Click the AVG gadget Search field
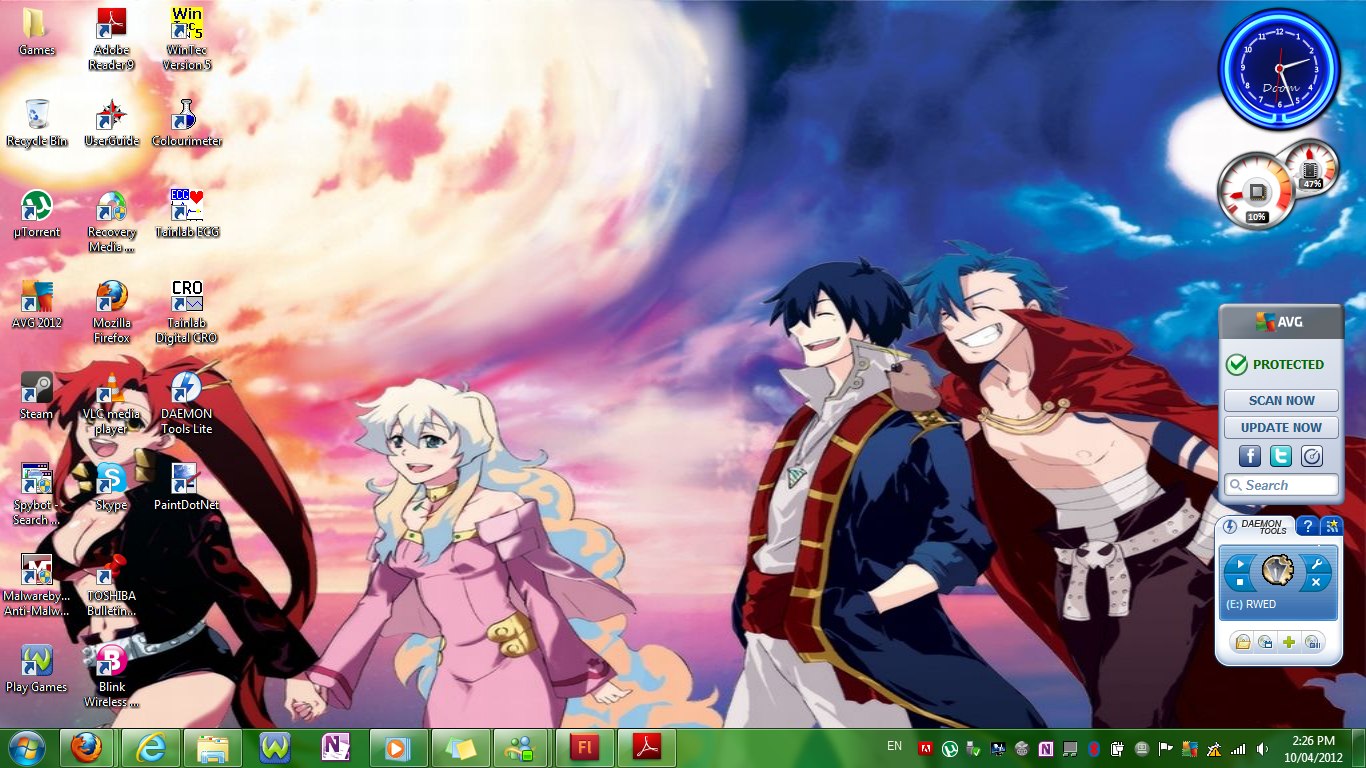The height and width of the screenshot is (768, 1366). [x=1281, y=485]
